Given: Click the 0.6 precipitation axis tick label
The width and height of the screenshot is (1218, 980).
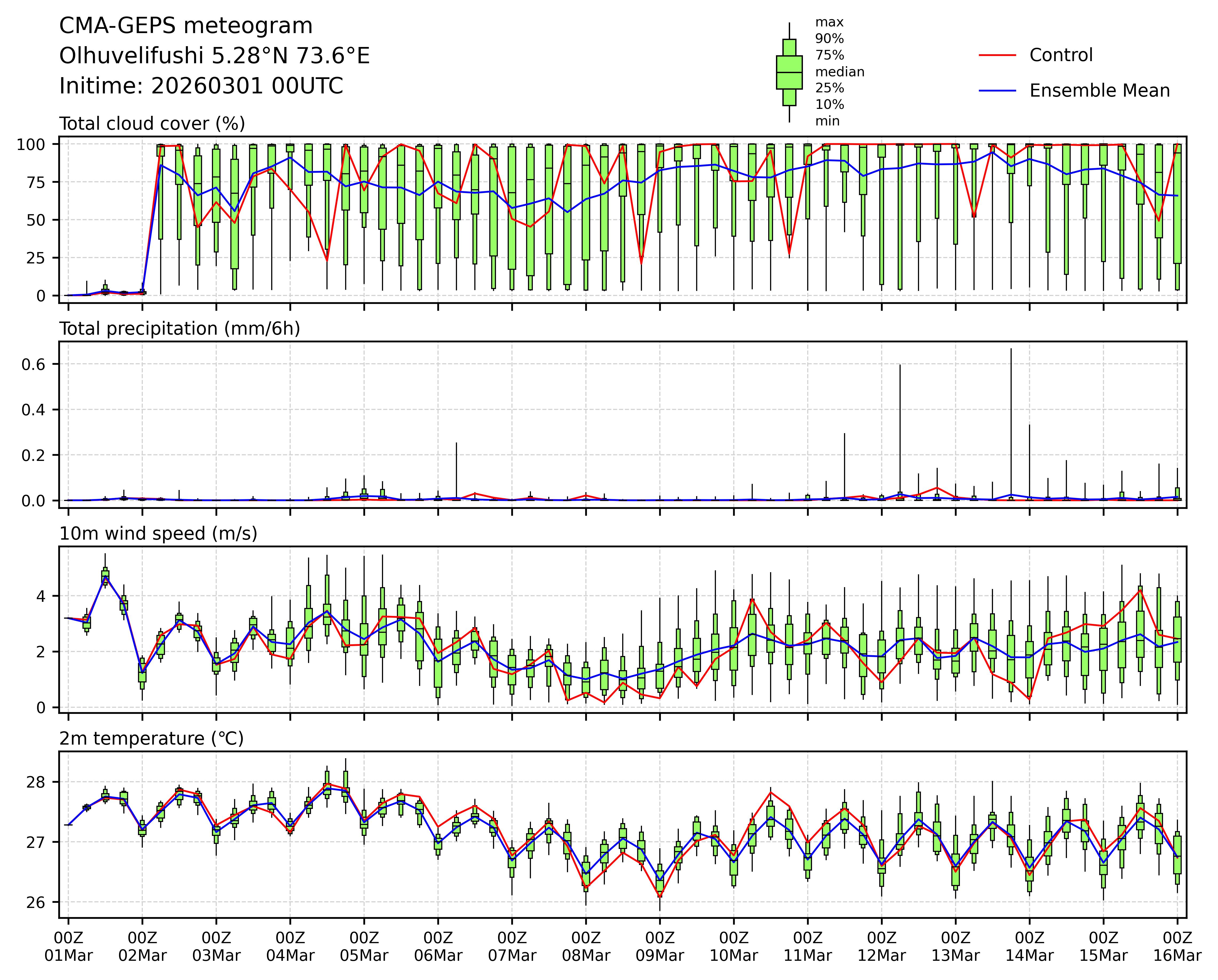Looking at the screenshot, I should tap(33, 364).
